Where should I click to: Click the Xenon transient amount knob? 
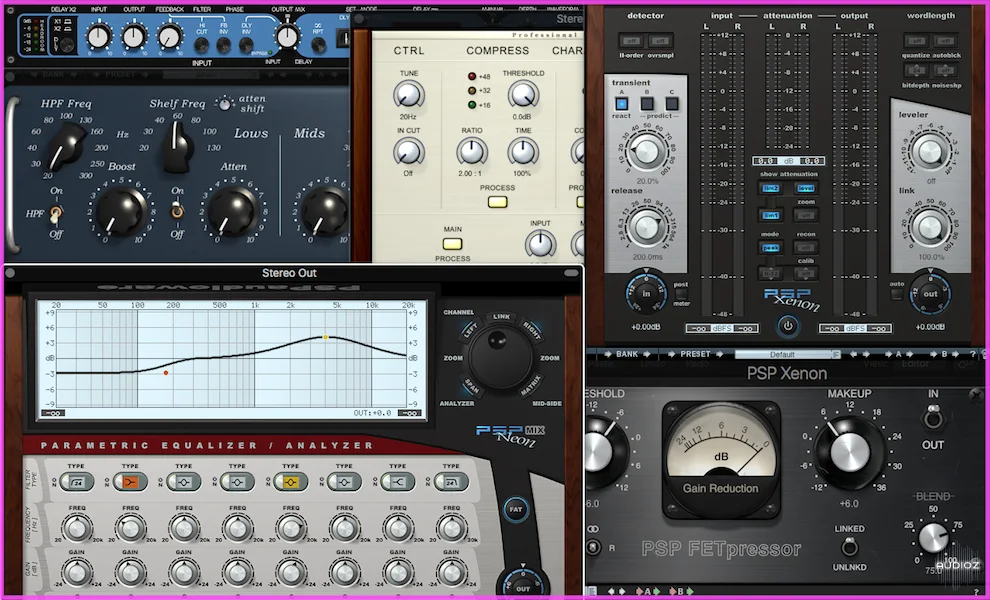[x=646, y=152]
